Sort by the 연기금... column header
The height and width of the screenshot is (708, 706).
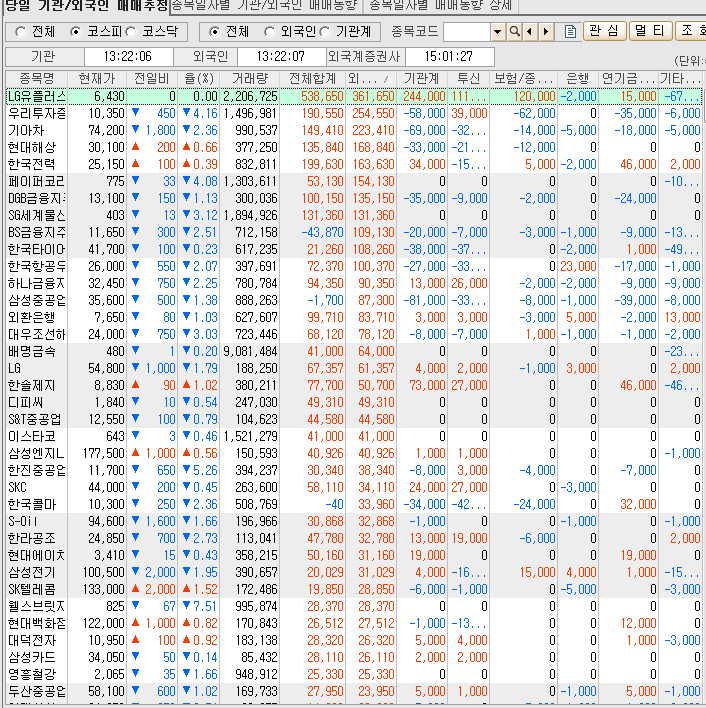[628, 79]
